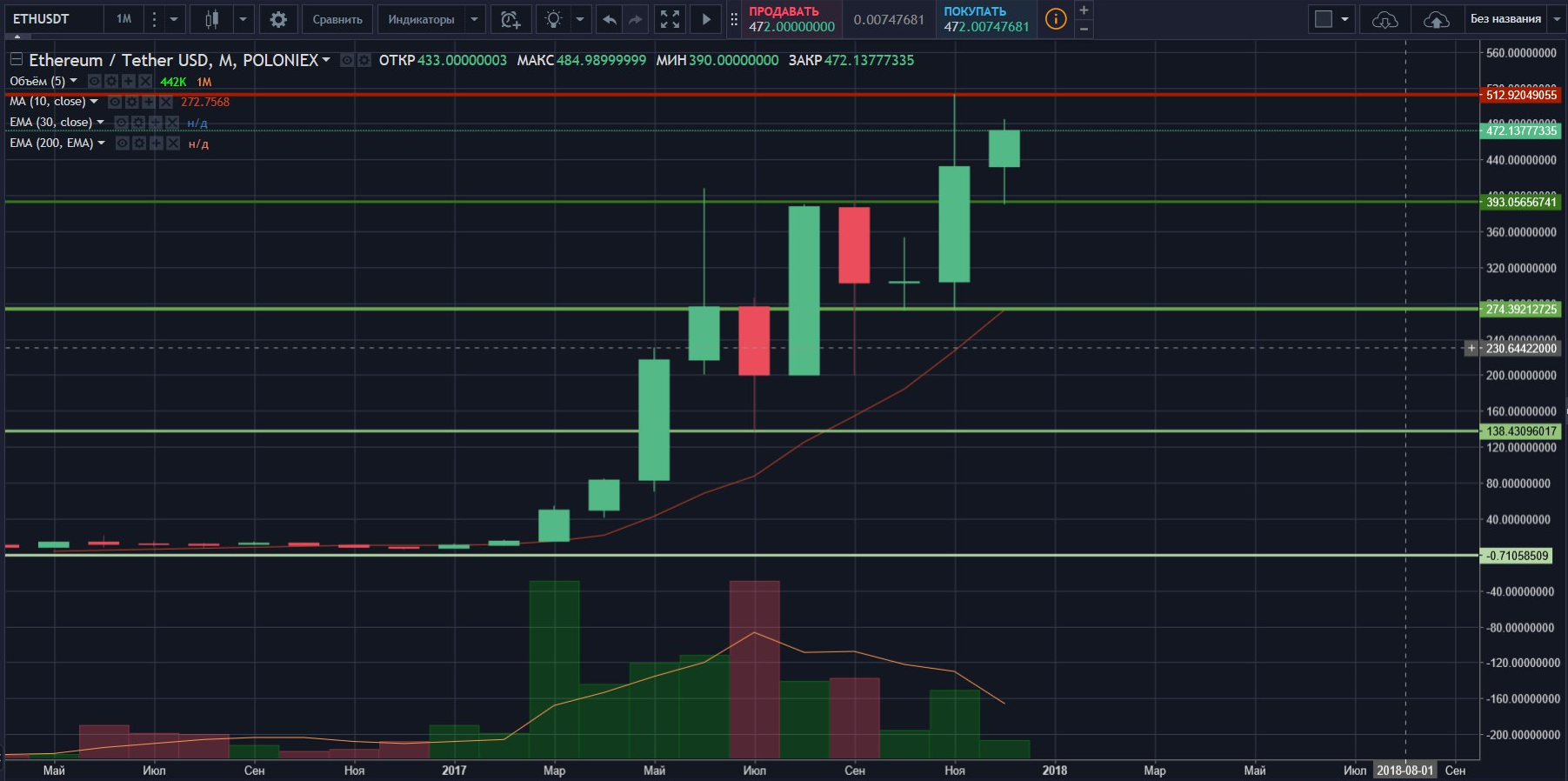
Task: Click the candlestick chart type icon
Action: (x=211, y=19)
